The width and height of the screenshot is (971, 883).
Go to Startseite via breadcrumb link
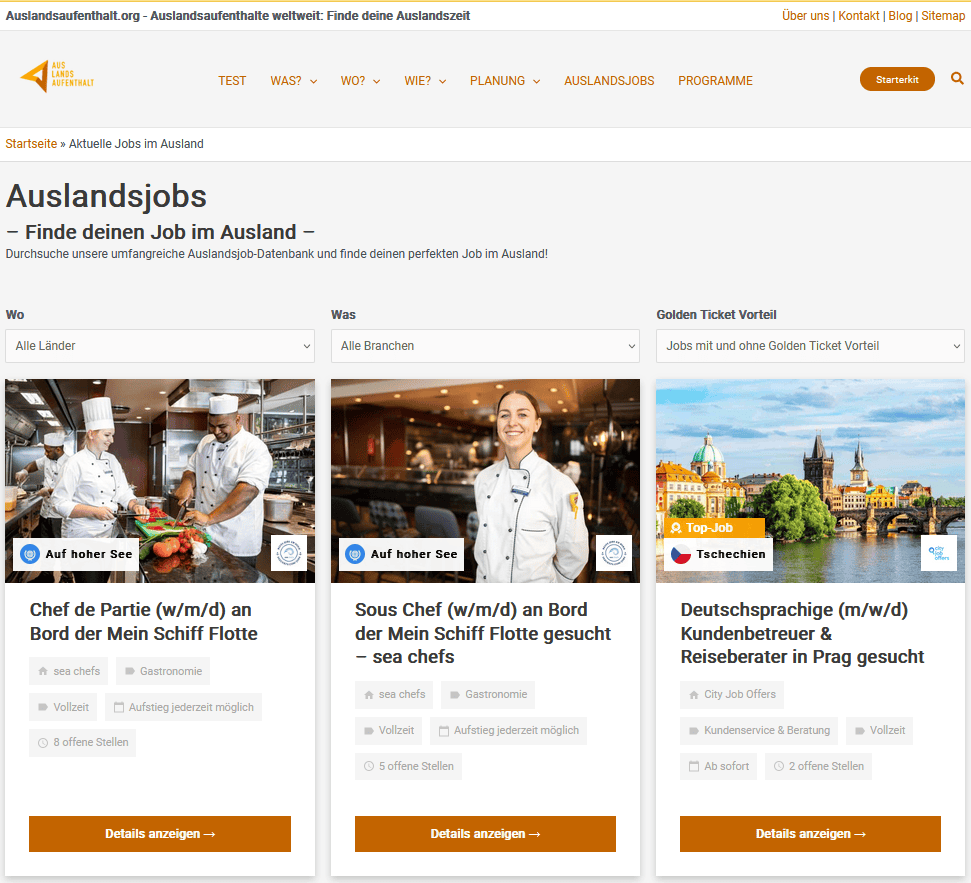(x=31, y=144)
